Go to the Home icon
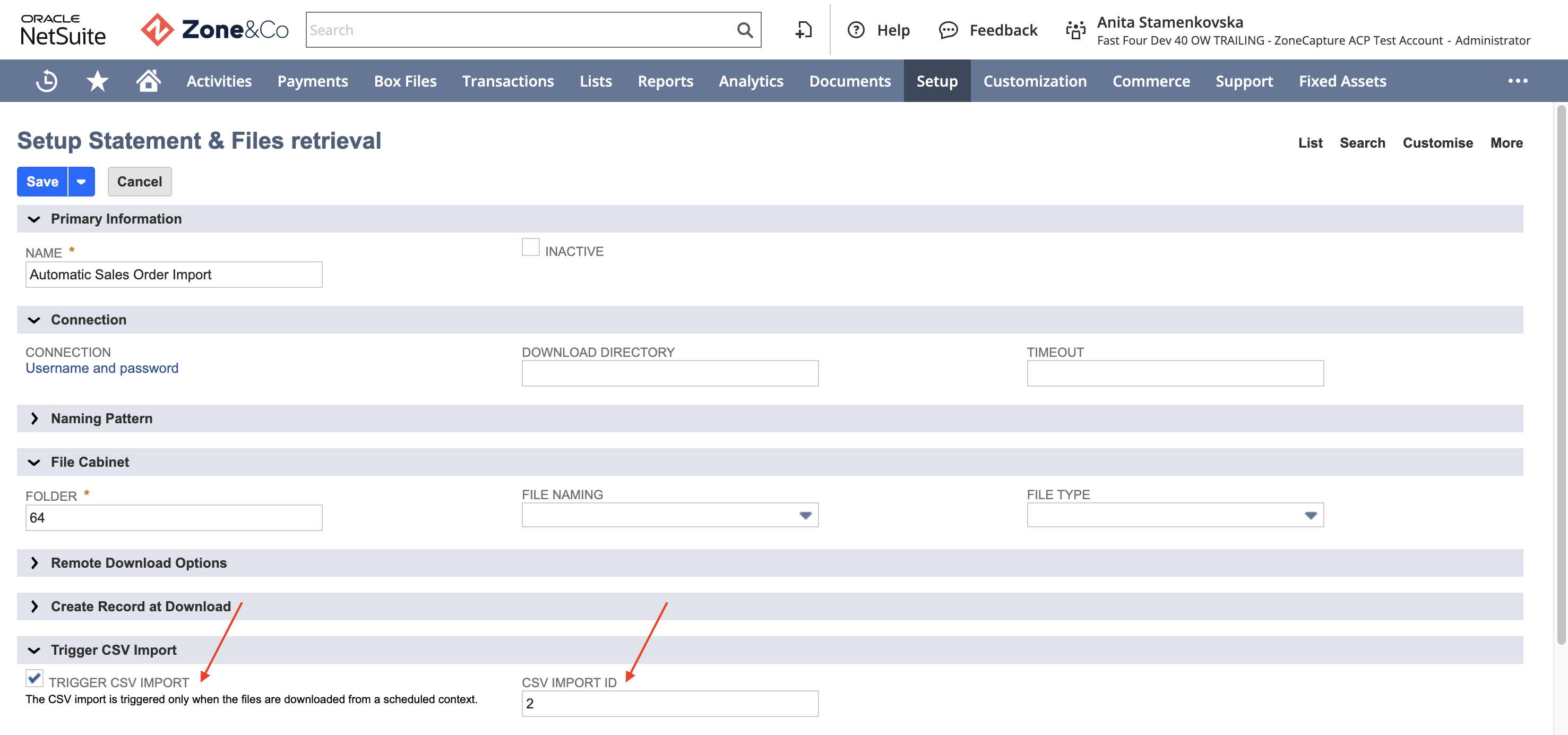This screenshot has width=1568, height=735. [x=148, y=80]
